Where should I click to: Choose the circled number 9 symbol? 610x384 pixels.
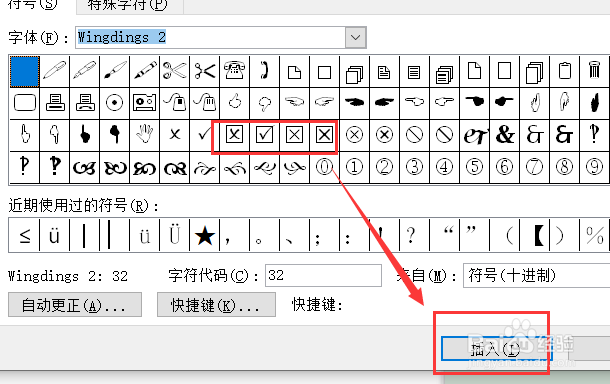pyautogui.click(x=594, y=167)
